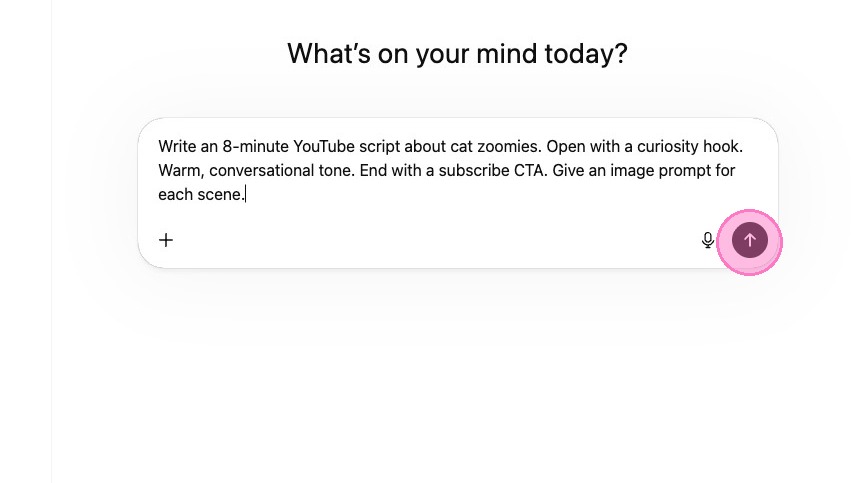Place cursor after "each scene." text
This screenshot has width=864, height=483.
point(246,194)
